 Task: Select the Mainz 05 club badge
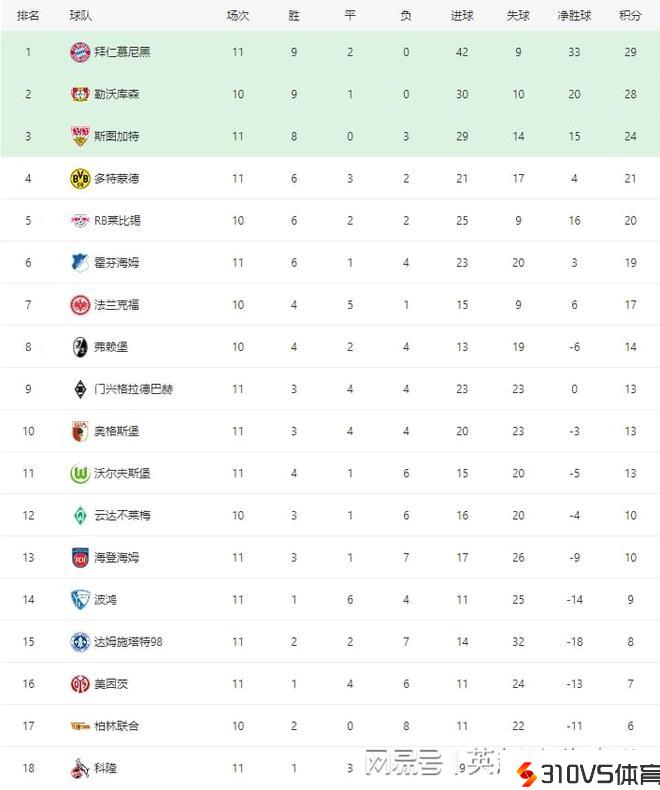[x=80, y=684]
